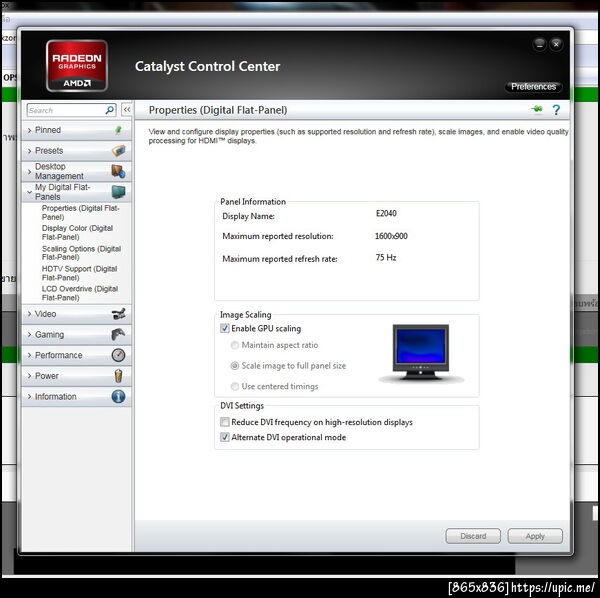Open Properties (Digital Flat-Panel) page
The image size is (600, 598).
[80, 212]
